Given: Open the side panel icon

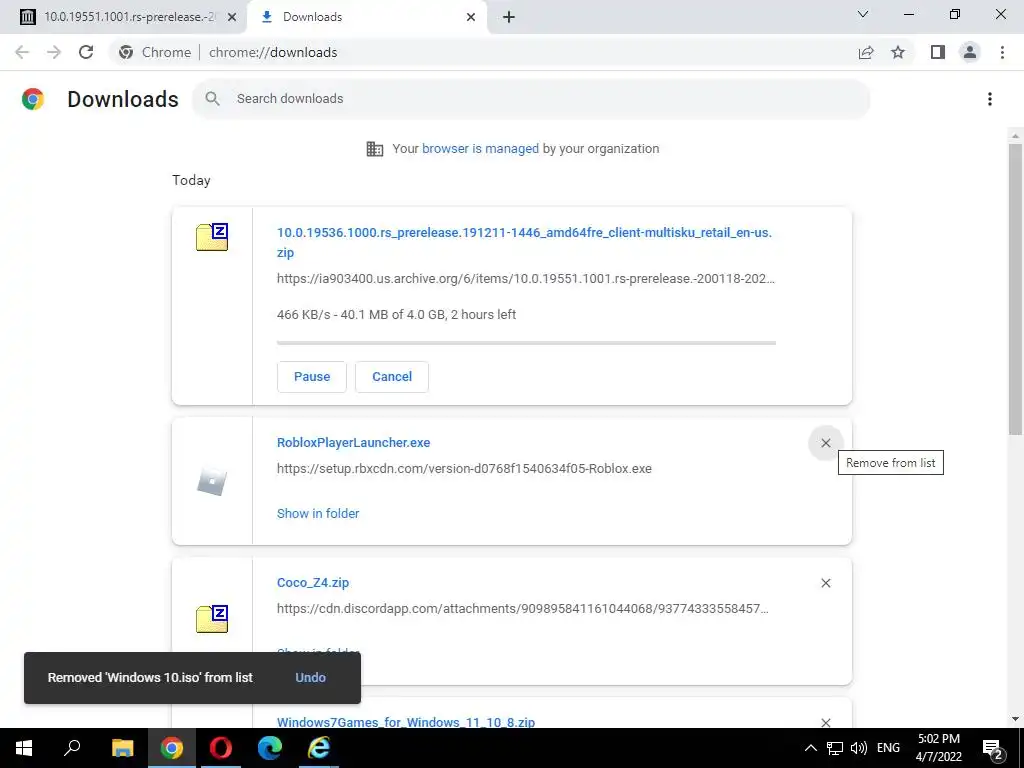Looking at the screenshot, I should 938,52.
